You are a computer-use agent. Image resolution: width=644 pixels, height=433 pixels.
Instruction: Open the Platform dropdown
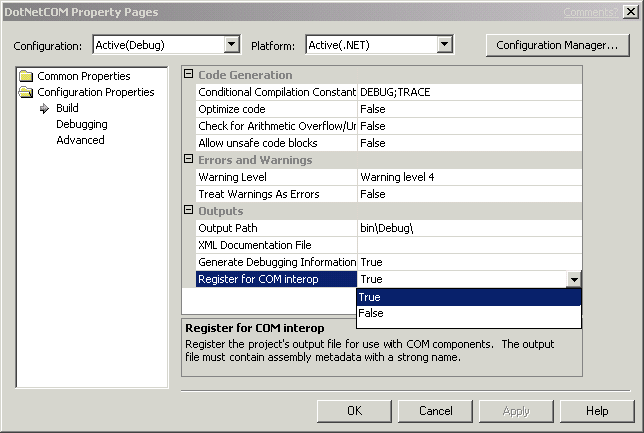445,45
